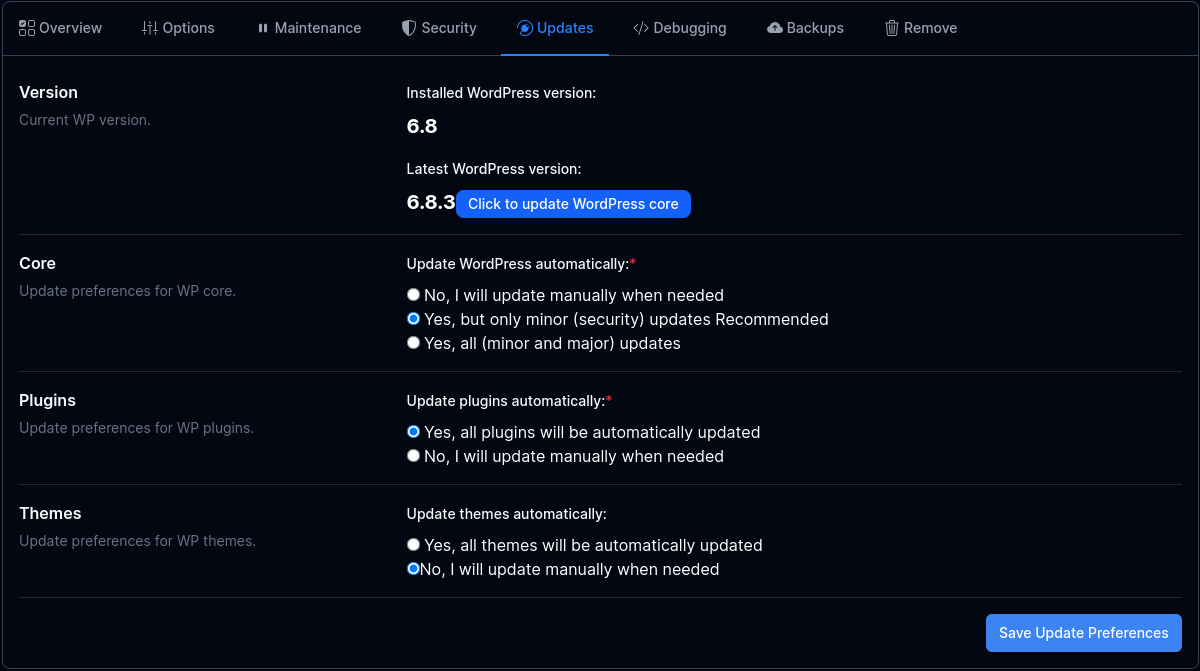
Task: Open the Debugging tab
Action: pos(689,28)
